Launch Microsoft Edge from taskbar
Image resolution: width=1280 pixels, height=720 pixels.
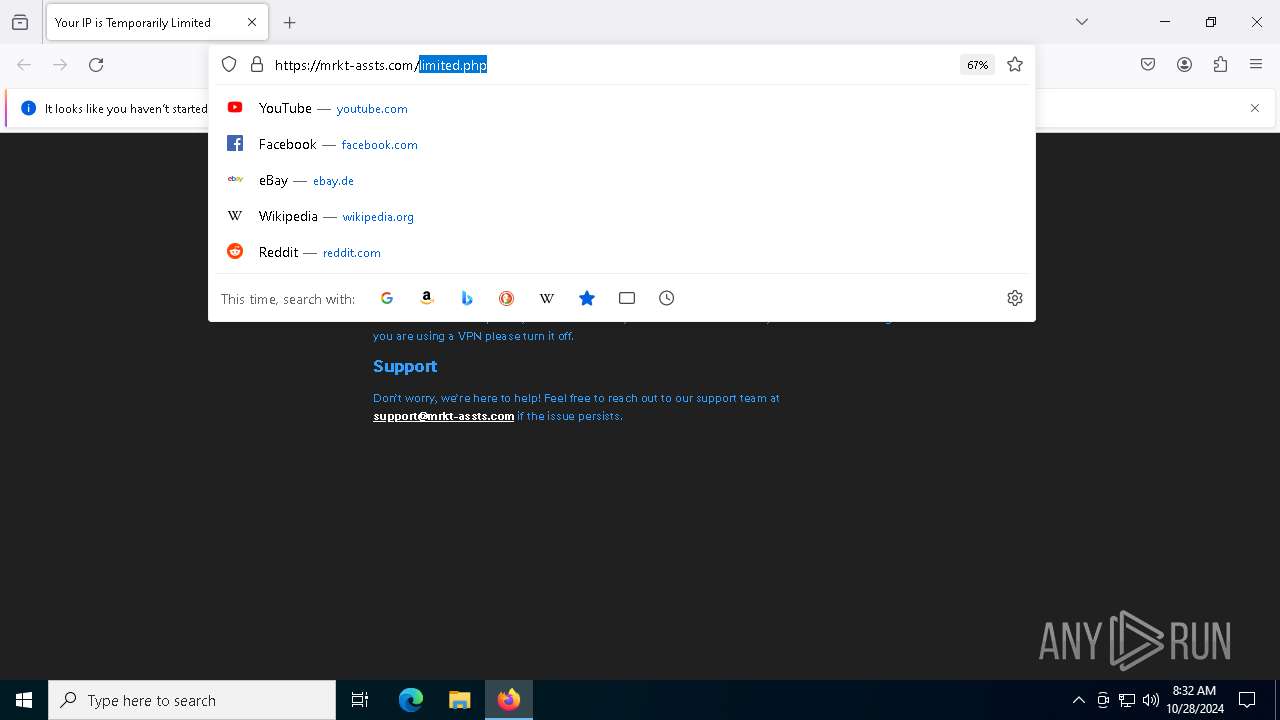(411, 700)
